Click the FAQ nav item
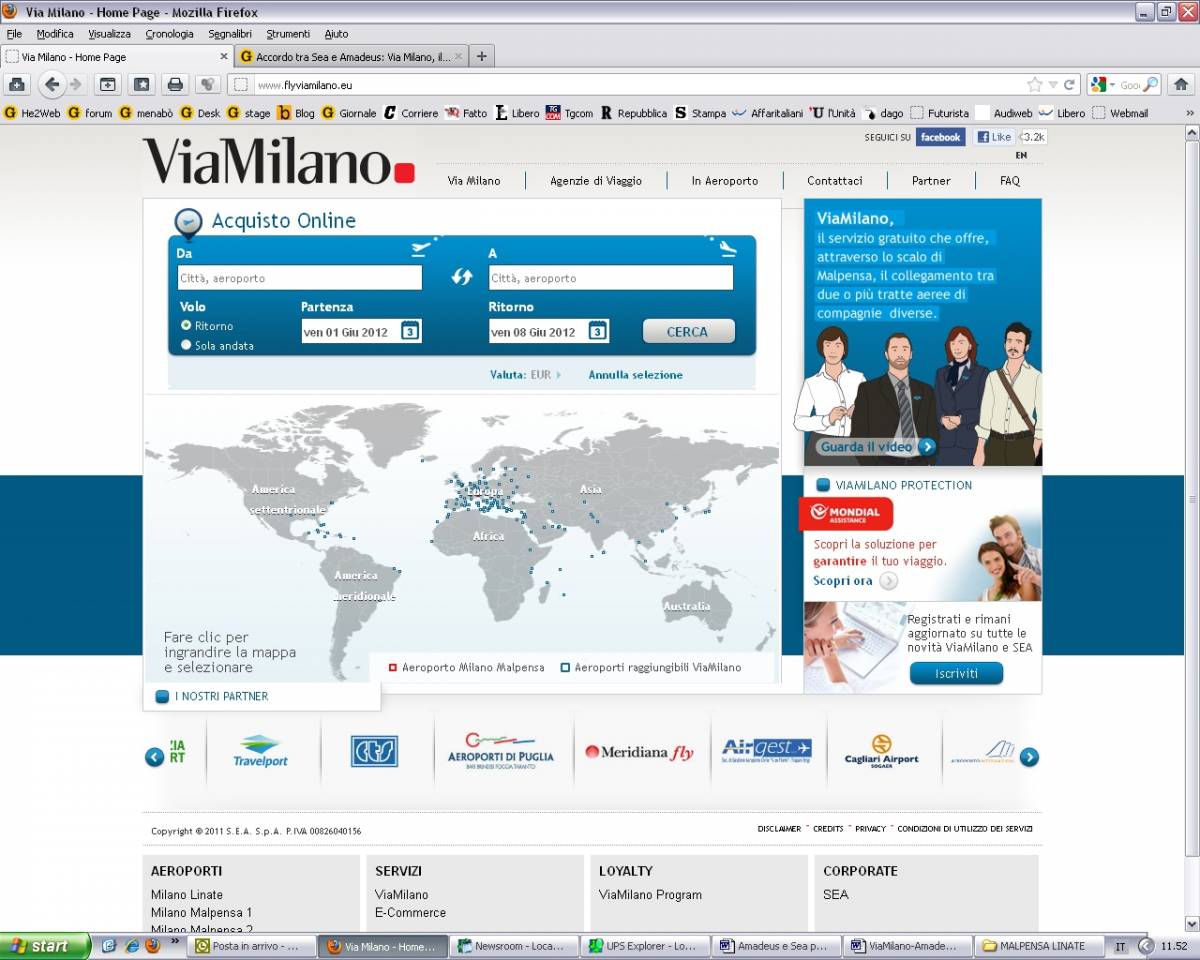1200x960 pixels. click(x=1010, y=181)
